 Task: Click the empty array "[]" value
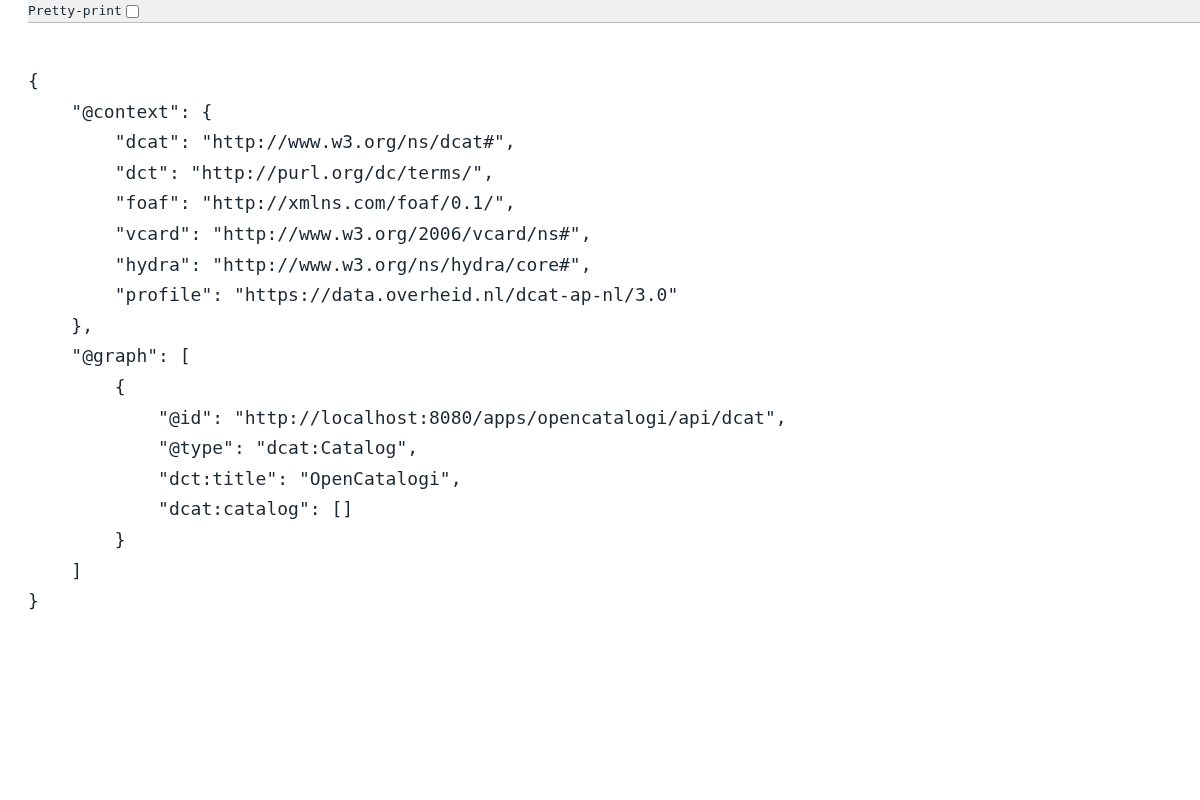(342, 509)
